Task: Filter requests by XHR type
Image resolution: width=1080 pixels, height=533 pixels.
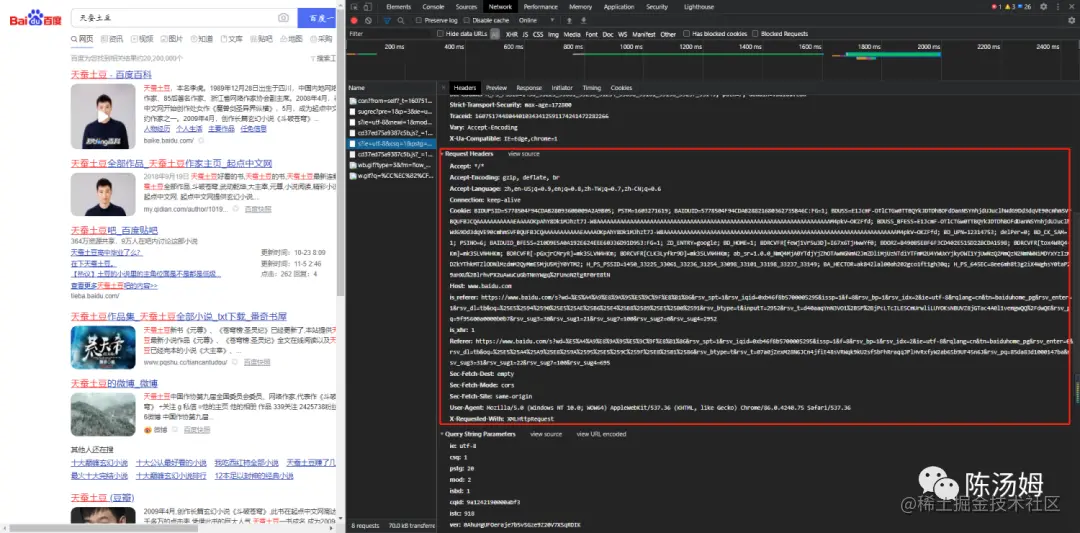Action: click(x=512, y=34)
